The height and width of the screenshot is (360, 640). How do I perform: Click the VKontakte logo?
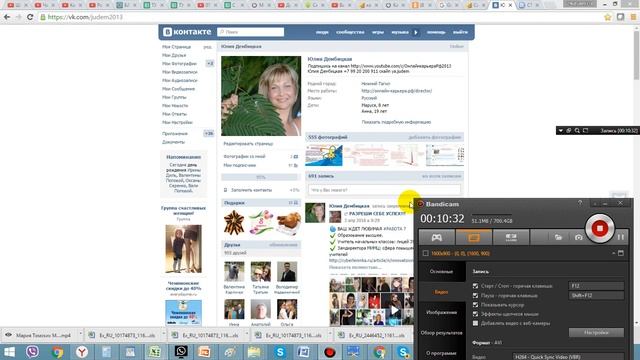tap(187, 32)
